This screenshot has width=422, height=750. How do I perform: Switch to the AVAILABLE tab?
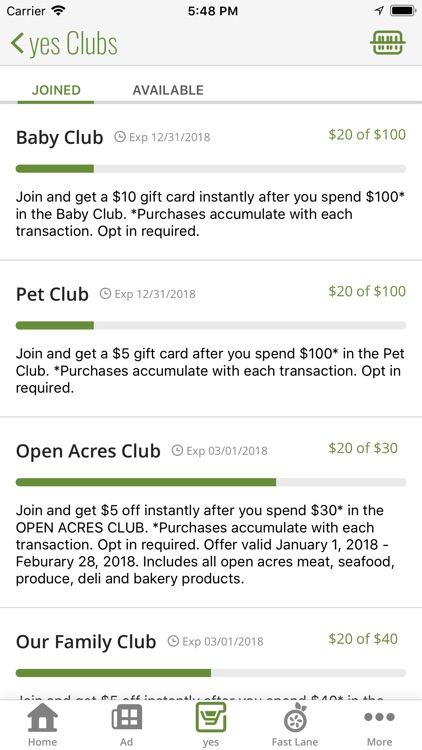(168, 90)
